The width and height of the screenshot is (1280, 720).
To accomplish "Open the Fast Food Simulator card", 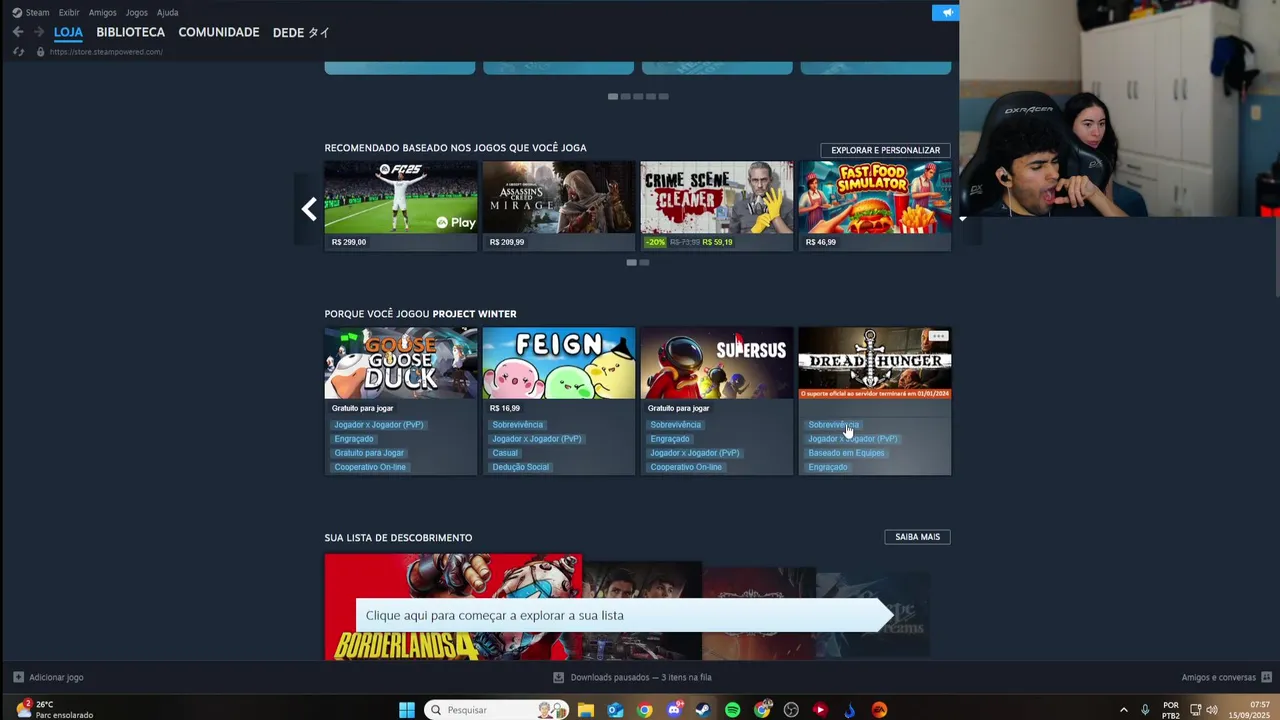I will [x=875, y=206].
